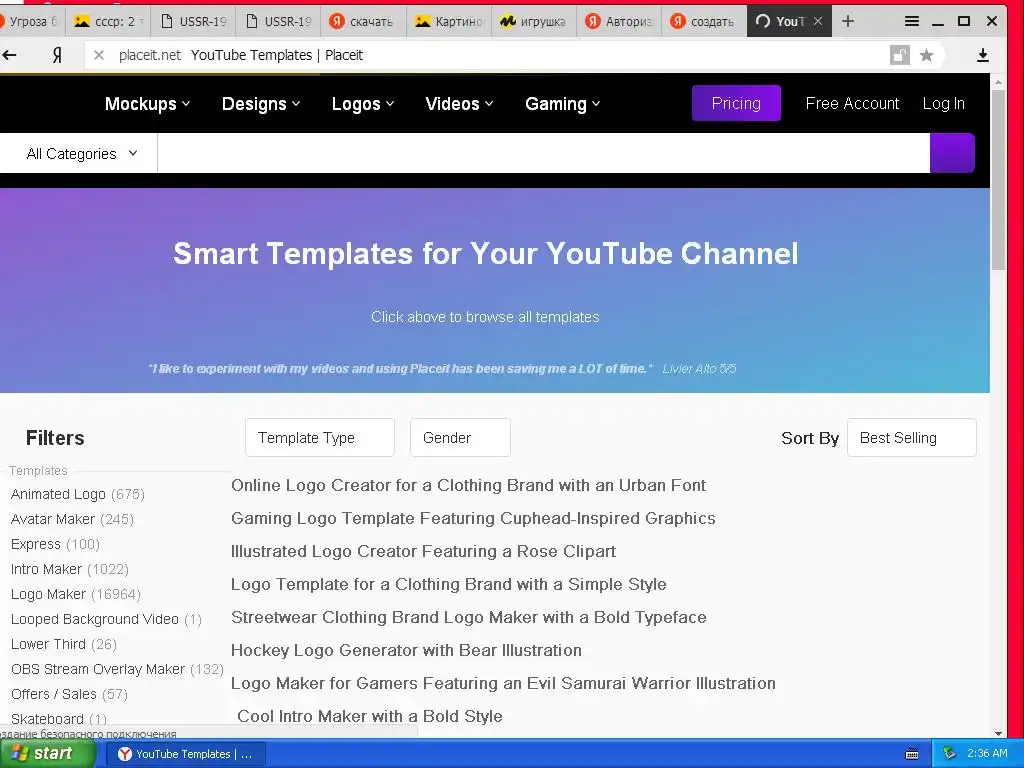Expand the Videos menu
This screenshot has height=768, width=1024.
pos(459,104)
